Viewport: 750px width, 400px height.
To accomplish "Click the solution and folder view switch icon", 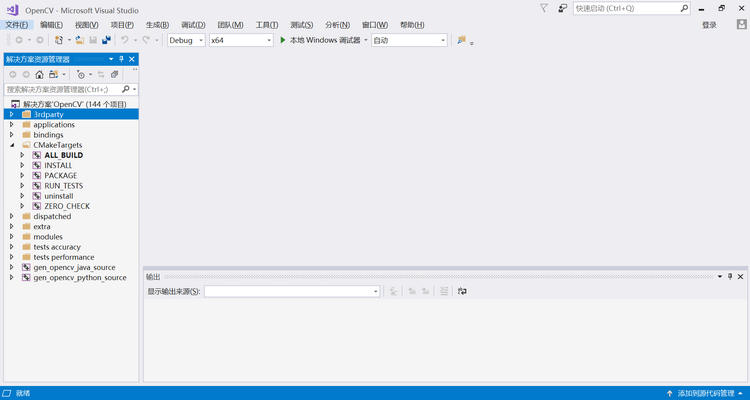I will [54, 74].
